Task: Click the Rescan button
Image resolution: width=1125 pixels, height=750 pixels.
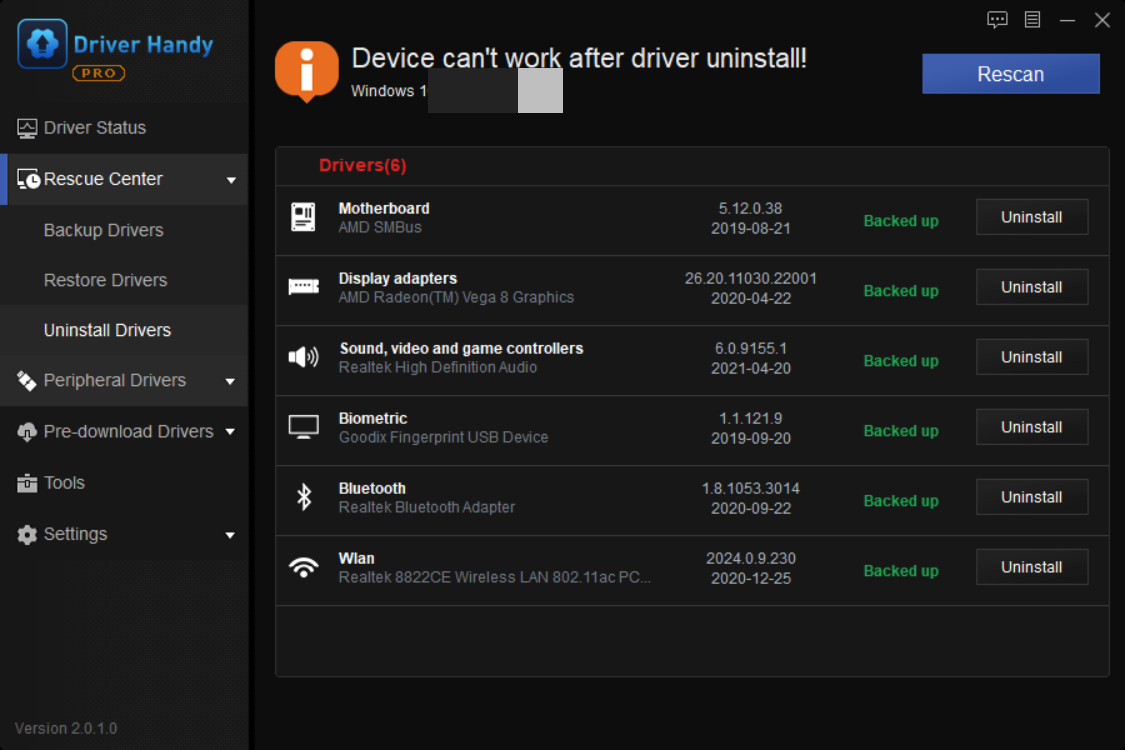Action: [1010, 73]
